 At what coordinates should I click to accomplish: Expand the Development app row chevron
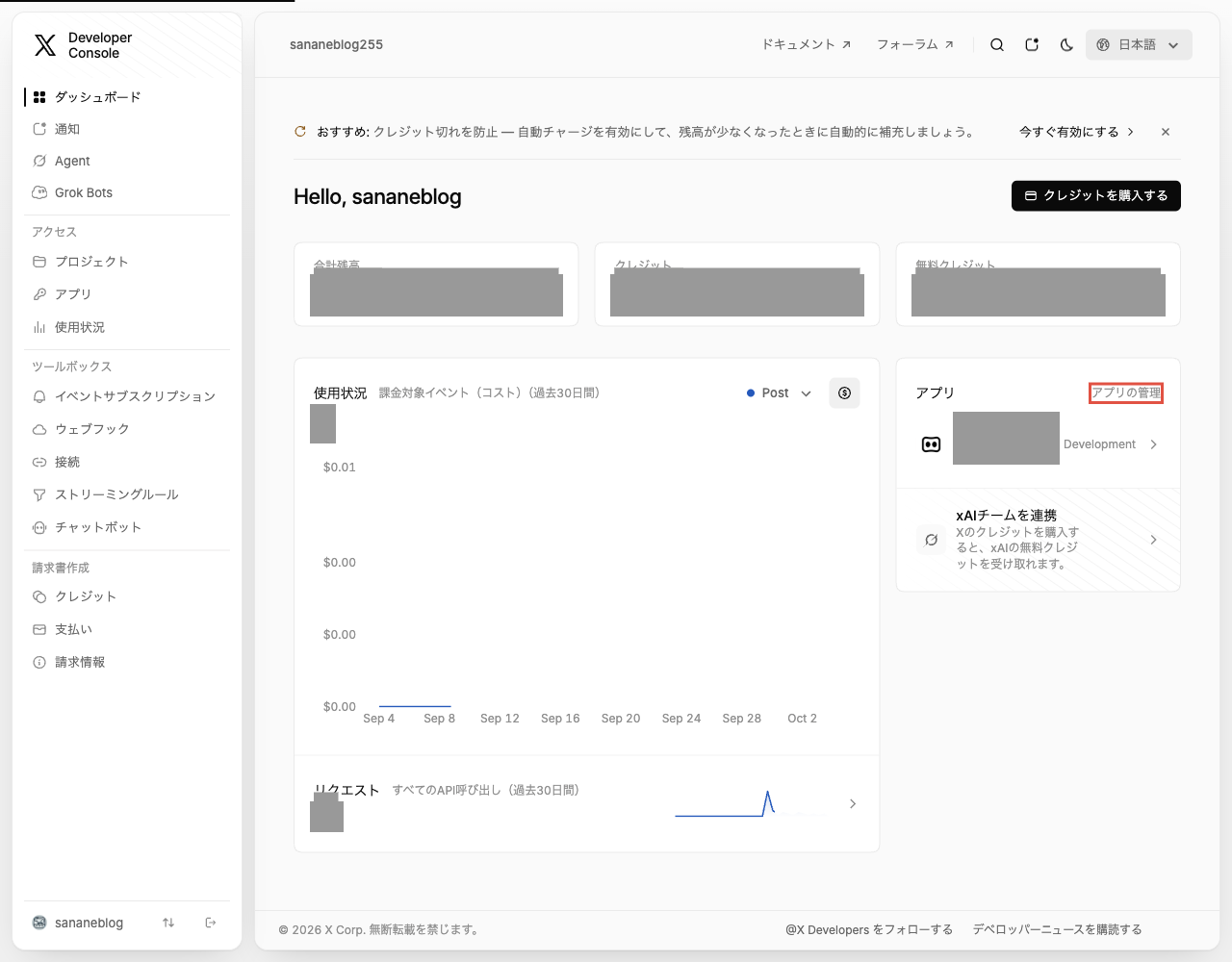1153,444
